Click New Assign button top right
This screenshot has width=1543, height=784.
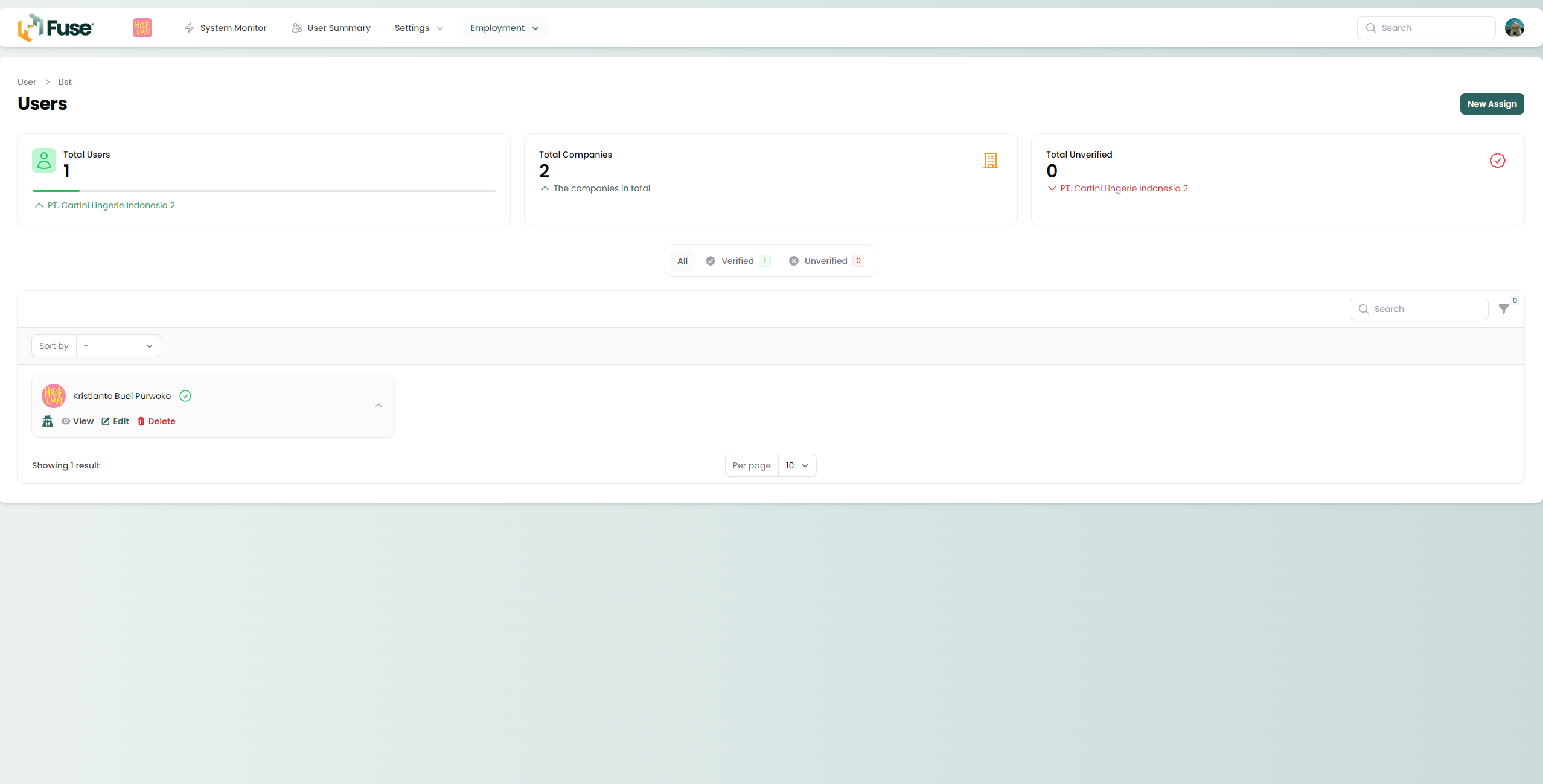(1491, 103)
